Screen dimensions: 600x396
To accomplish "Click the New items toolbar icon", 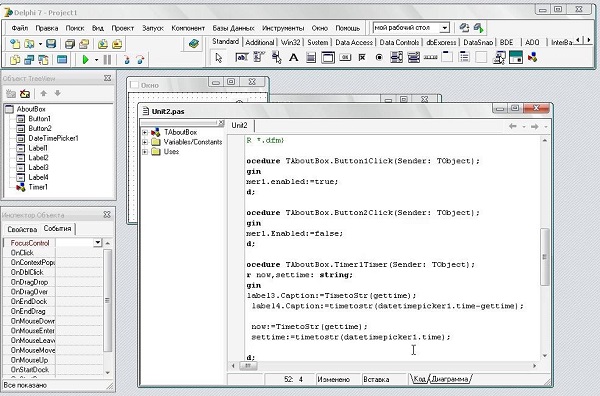I will [15, 44].
